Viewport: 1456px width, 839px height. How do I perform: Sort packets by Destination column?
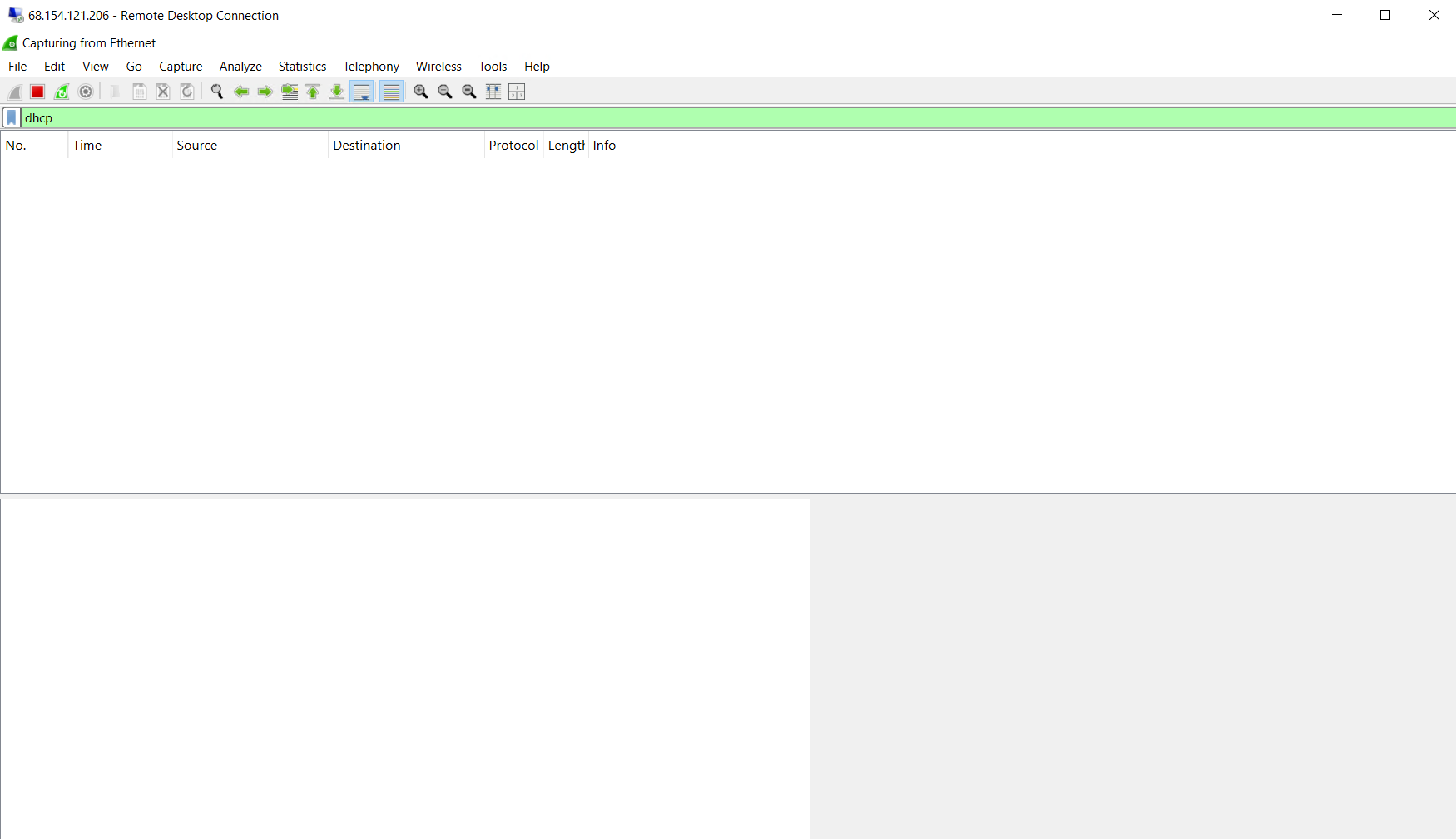click(x=406, y=146)
